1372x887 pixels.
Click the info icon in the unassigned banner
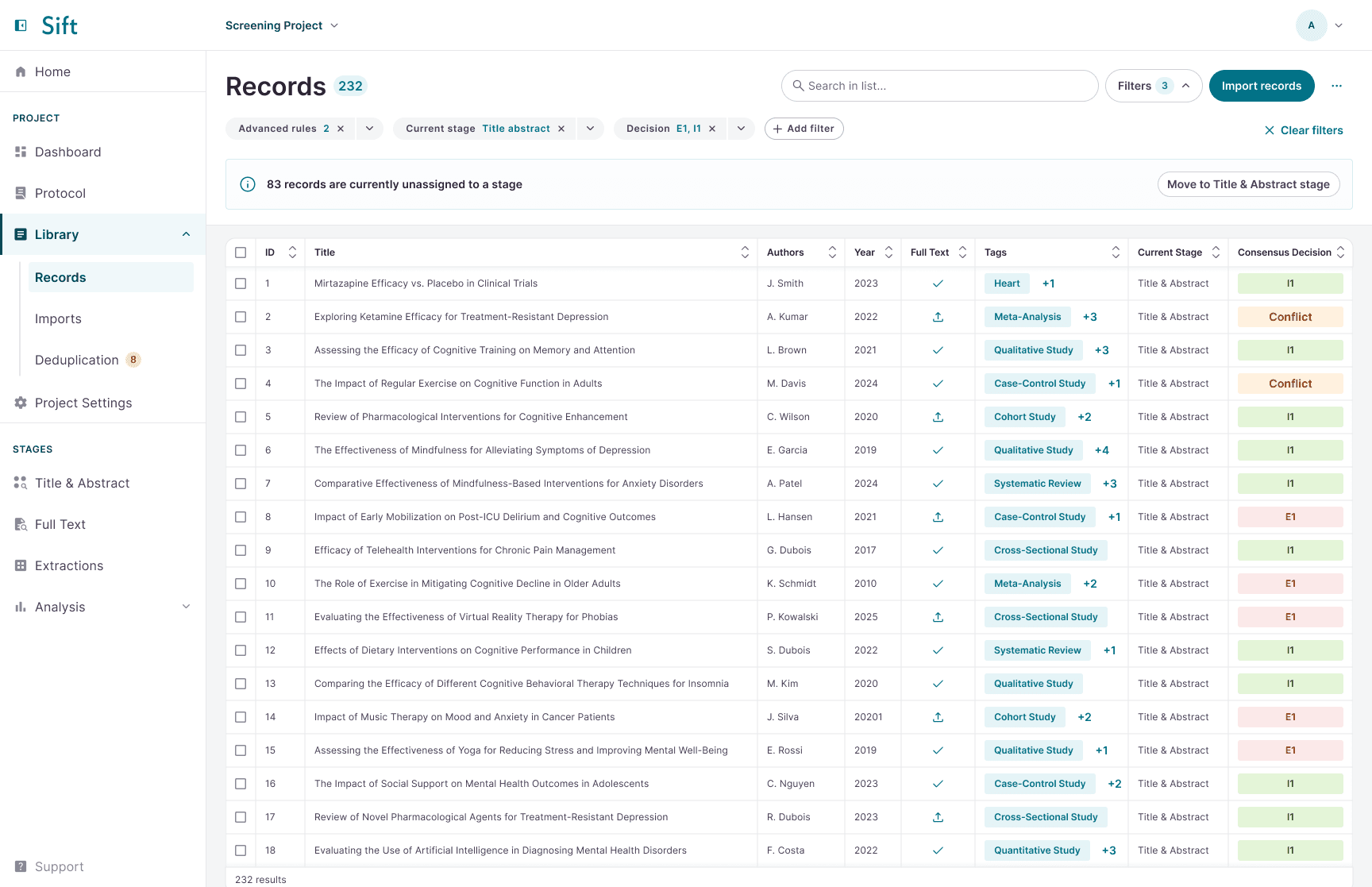click(248, 184)
